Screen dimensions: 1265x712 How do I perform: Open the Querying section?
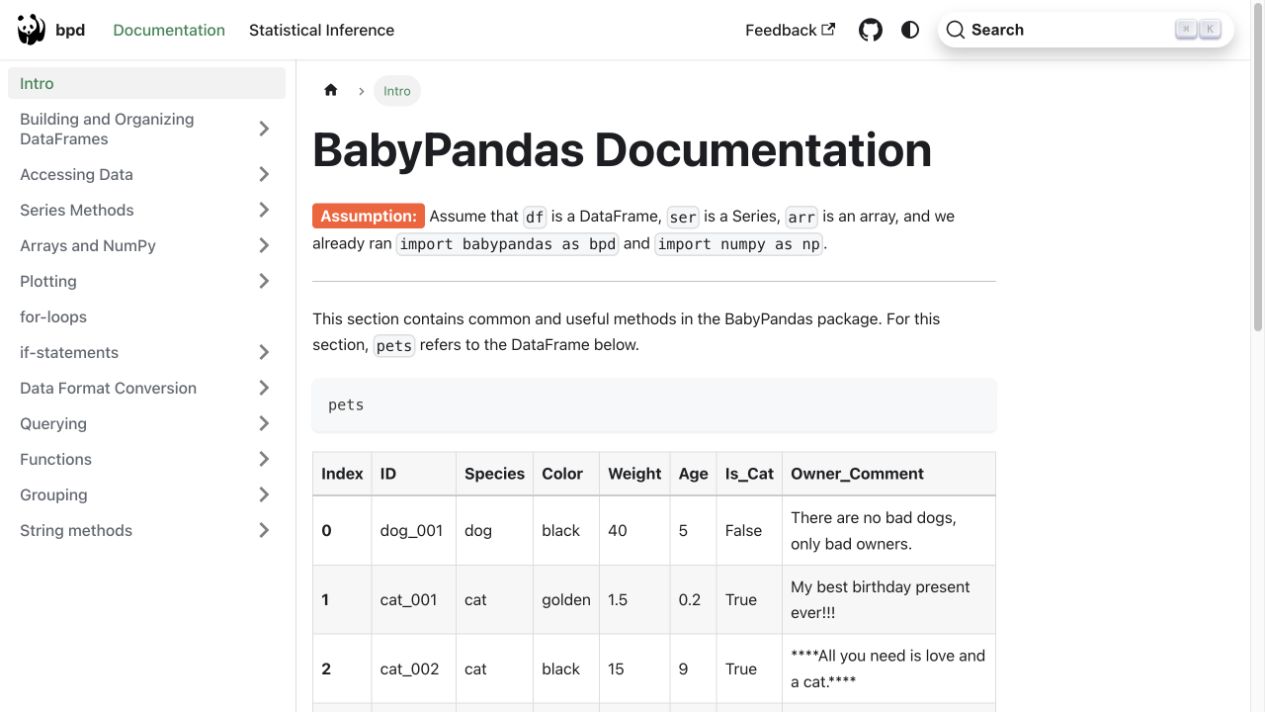tap(53, 423)
